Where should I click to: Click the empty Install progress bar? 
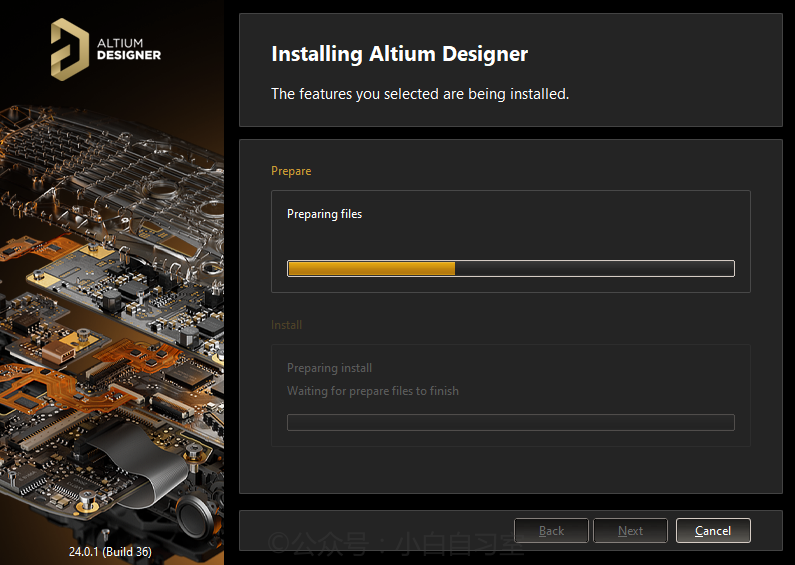tap(511, 422)
